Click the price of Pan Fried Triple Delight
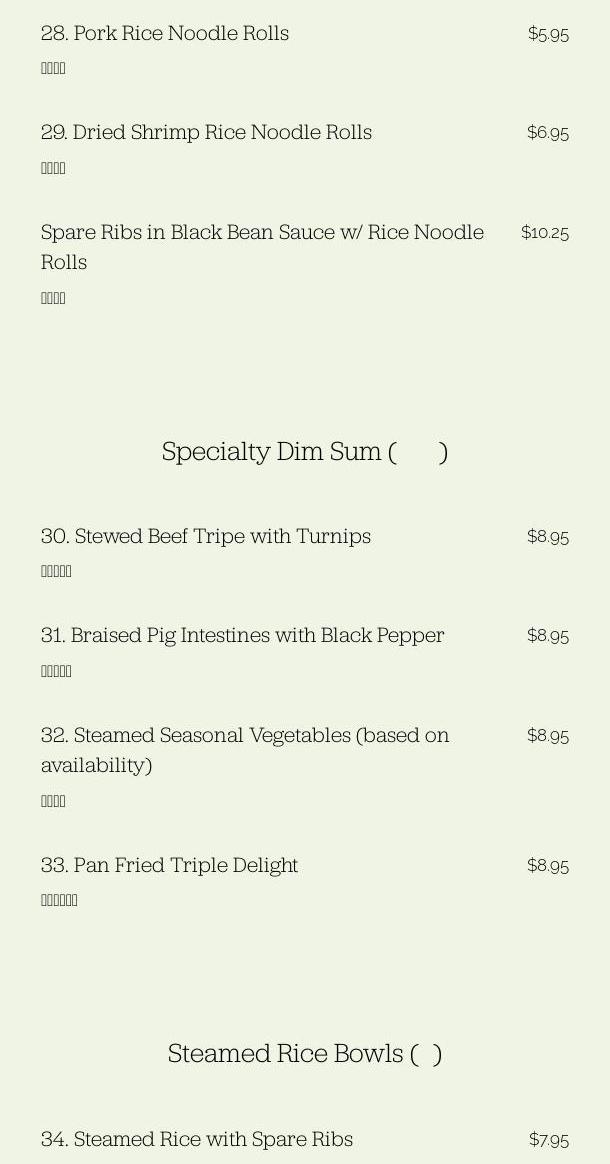Screen dimensions: 610x1164 548,866
